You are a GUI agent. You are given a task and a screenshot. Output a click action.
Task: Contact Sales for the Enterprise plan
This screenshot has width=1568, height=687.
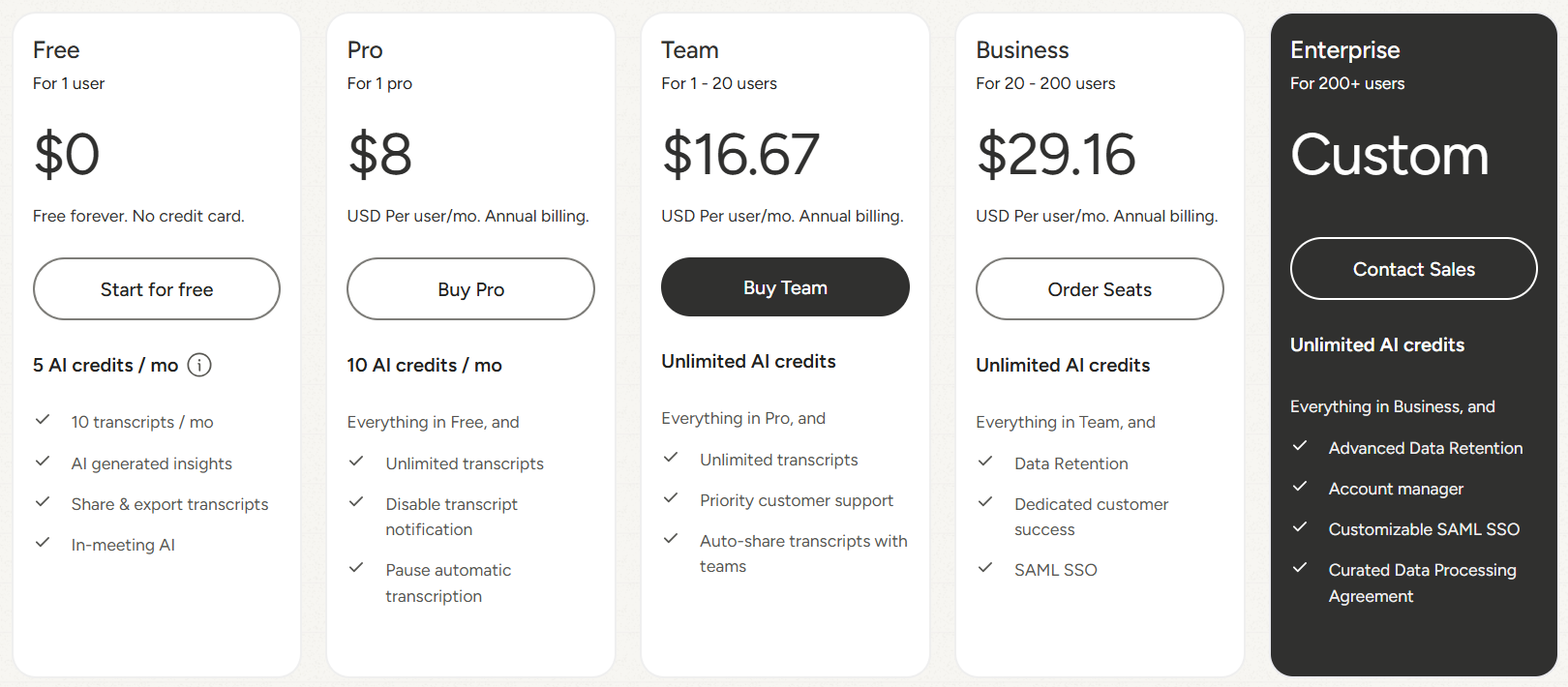[x=1413, y=269]
